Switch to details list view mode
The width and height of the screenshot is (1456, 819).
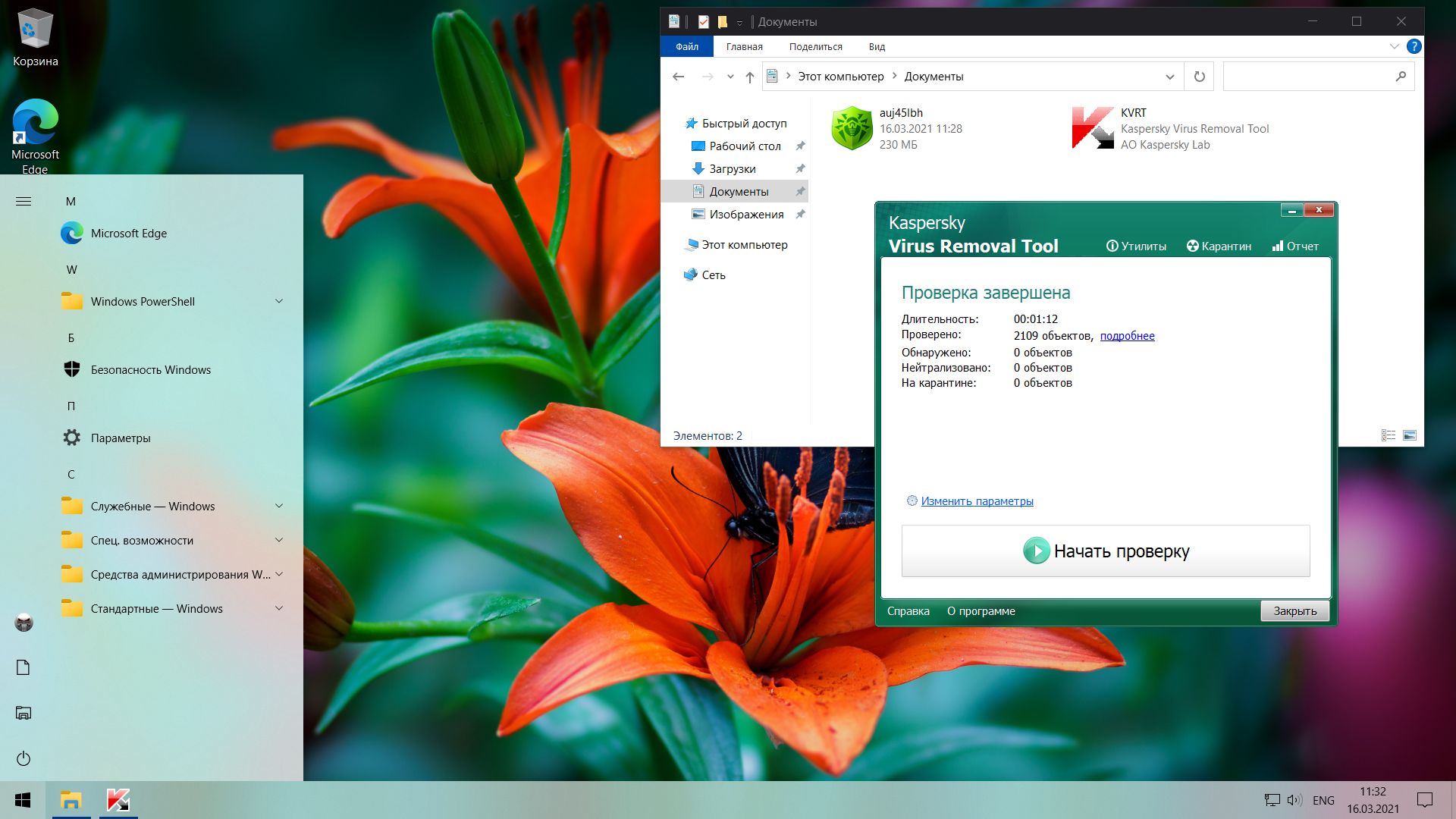pos(1389,435)
